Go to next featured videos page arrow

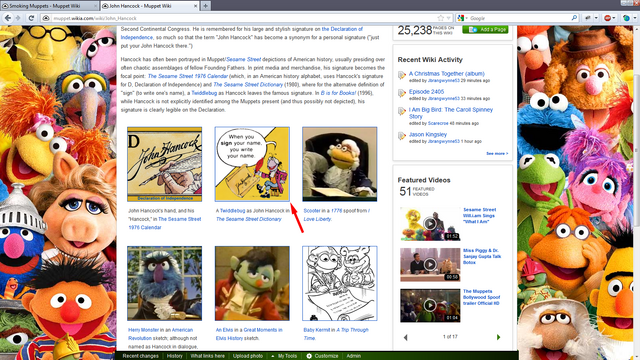pos(498,337)
